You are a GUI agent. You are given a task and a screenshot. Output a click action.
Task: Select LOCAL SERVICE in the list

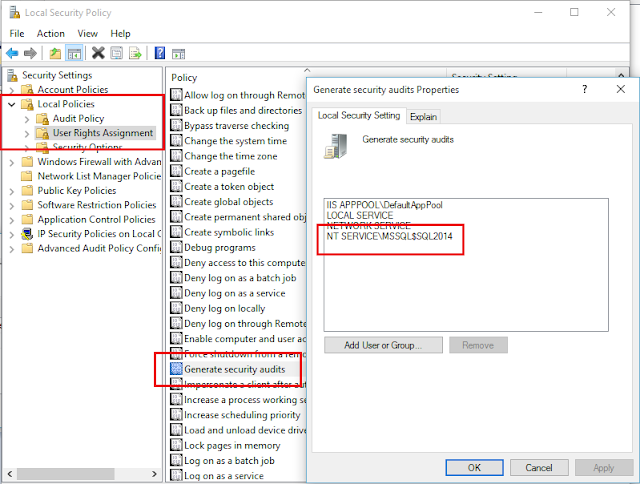(360, 215)
